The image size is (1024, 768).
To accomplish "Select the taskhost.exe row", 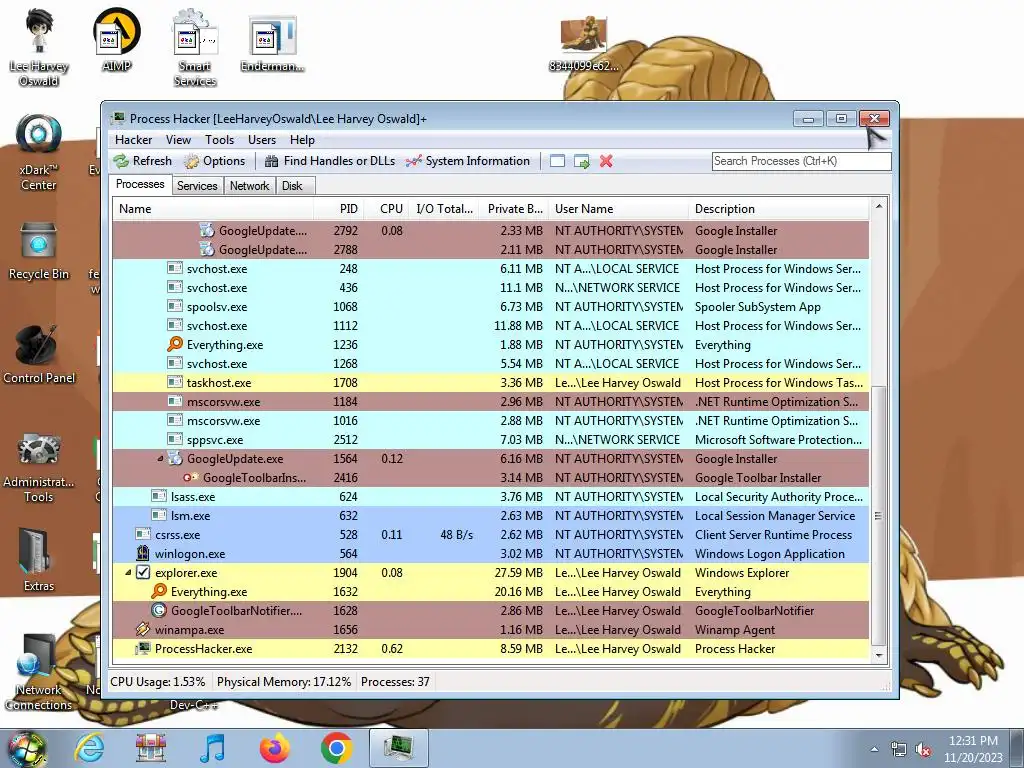I will [490, 383].
